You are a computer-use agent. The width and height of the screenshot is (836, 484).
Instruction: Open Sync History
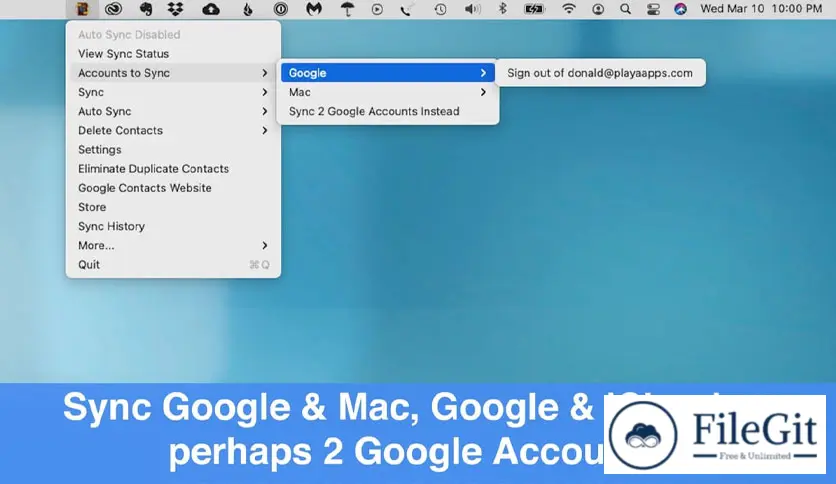point(173,227)
